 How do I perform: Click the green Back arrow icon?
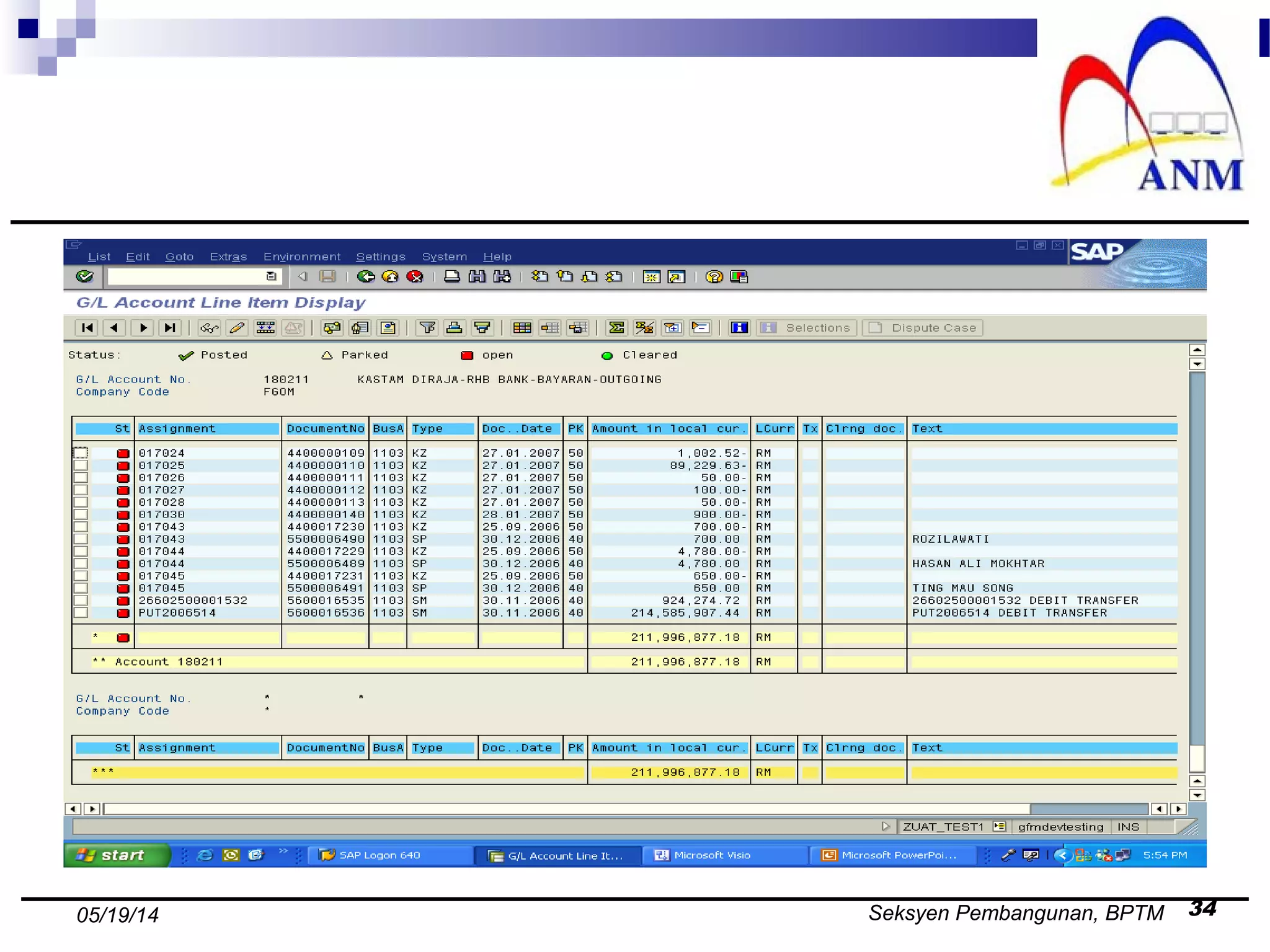tap(366, 276)
